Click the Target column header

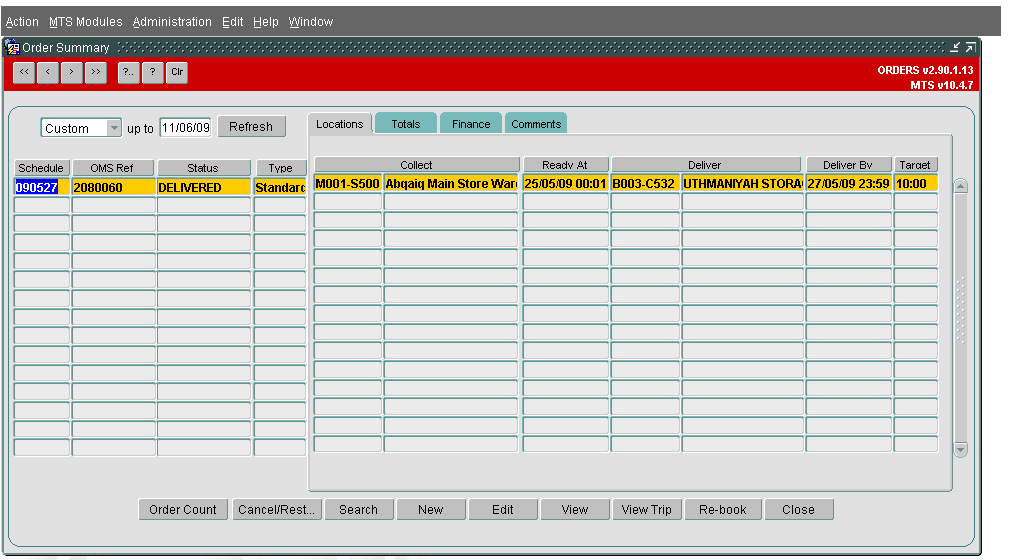(916, 165)
